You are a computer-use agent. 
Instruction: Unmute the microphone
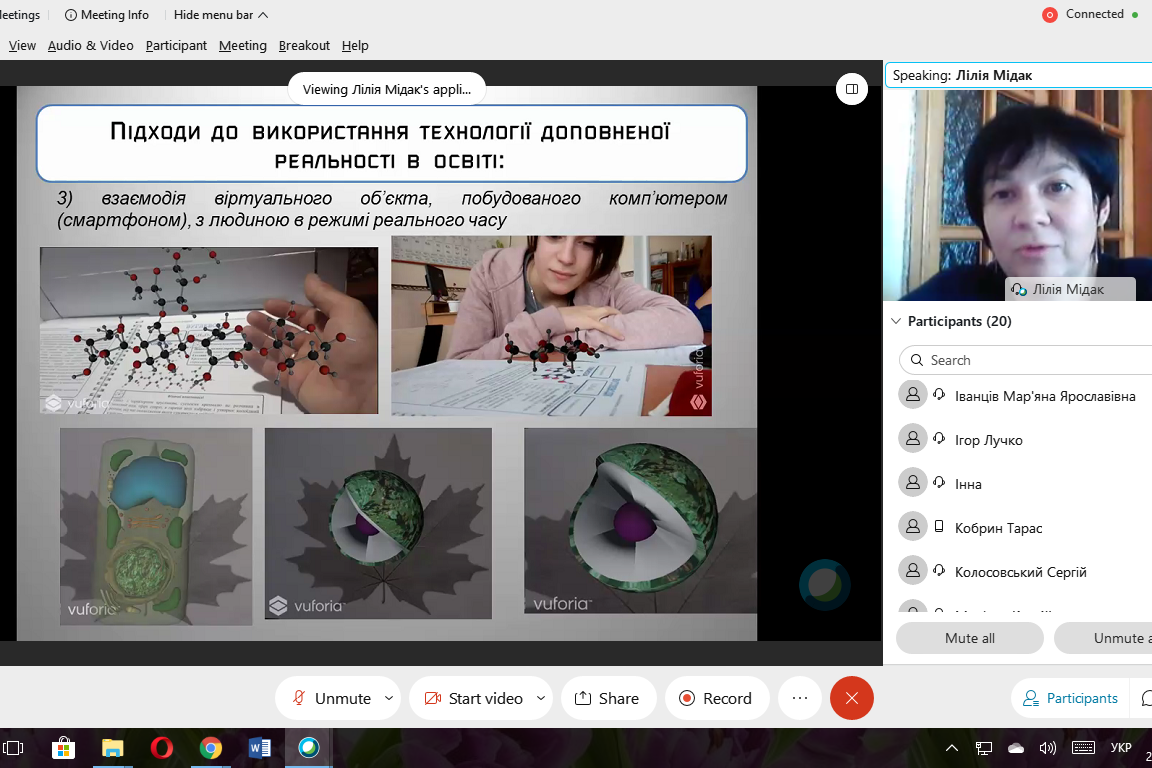(x=331, y=698)
